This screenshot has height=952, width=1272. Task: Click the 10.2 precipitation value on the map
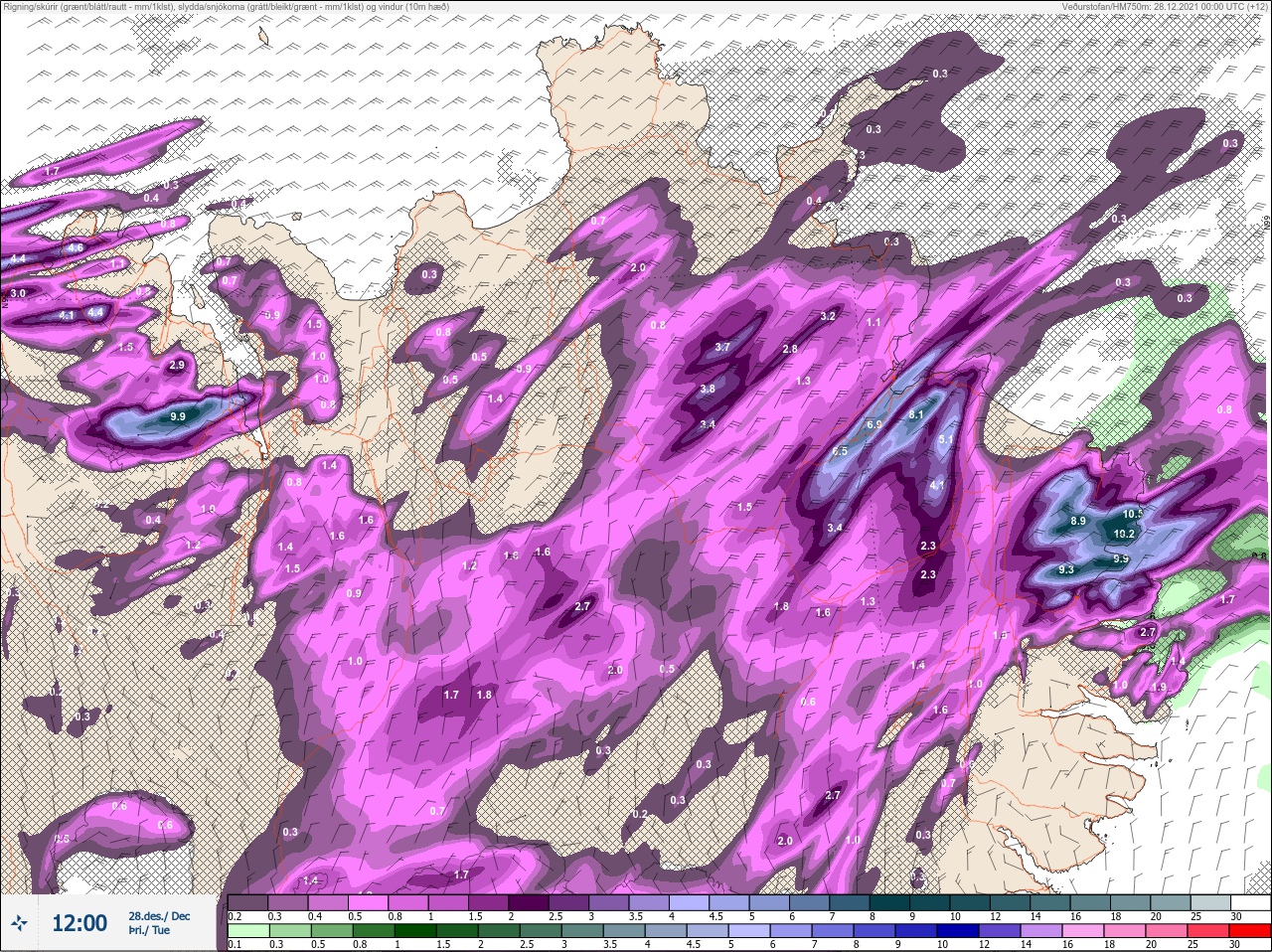point(1124,534)
